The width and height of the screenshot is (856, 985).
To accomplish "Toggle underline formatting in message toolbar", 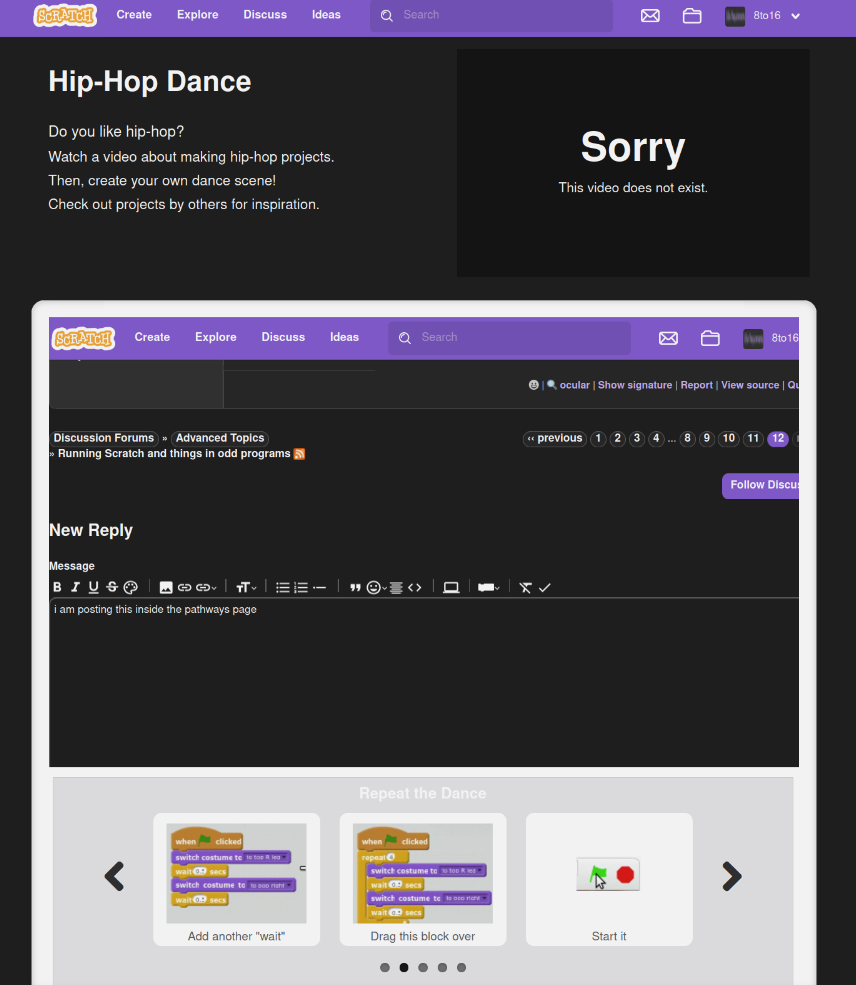I will tap(93, 587).
